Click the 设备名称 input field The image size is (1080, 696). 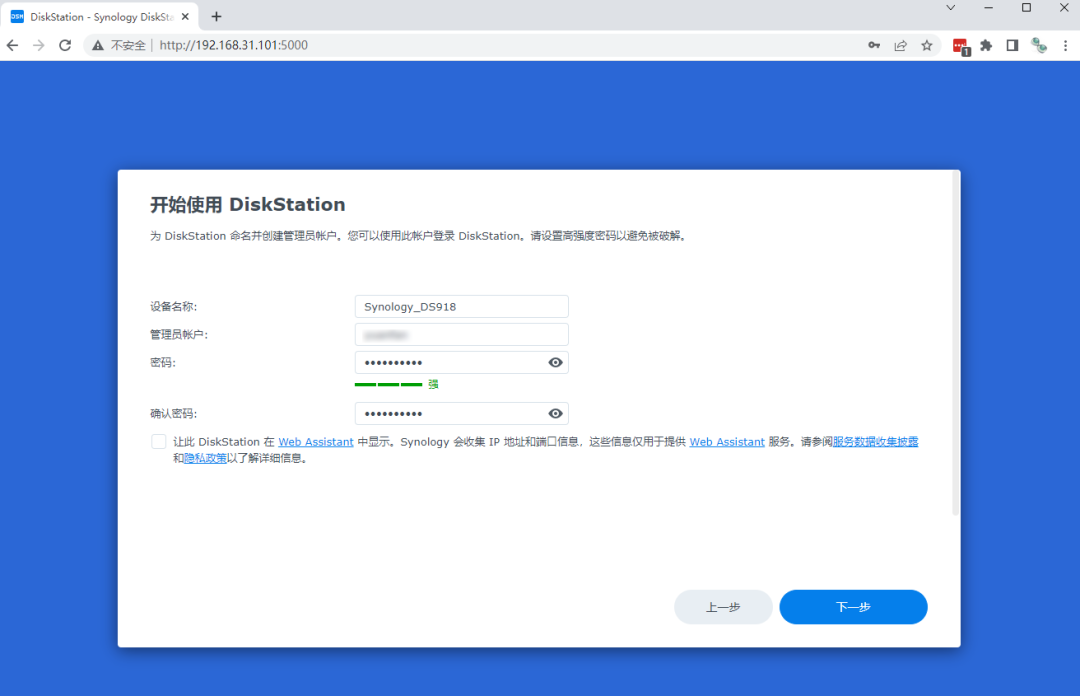pyautogui.click(x=461, y=307)
